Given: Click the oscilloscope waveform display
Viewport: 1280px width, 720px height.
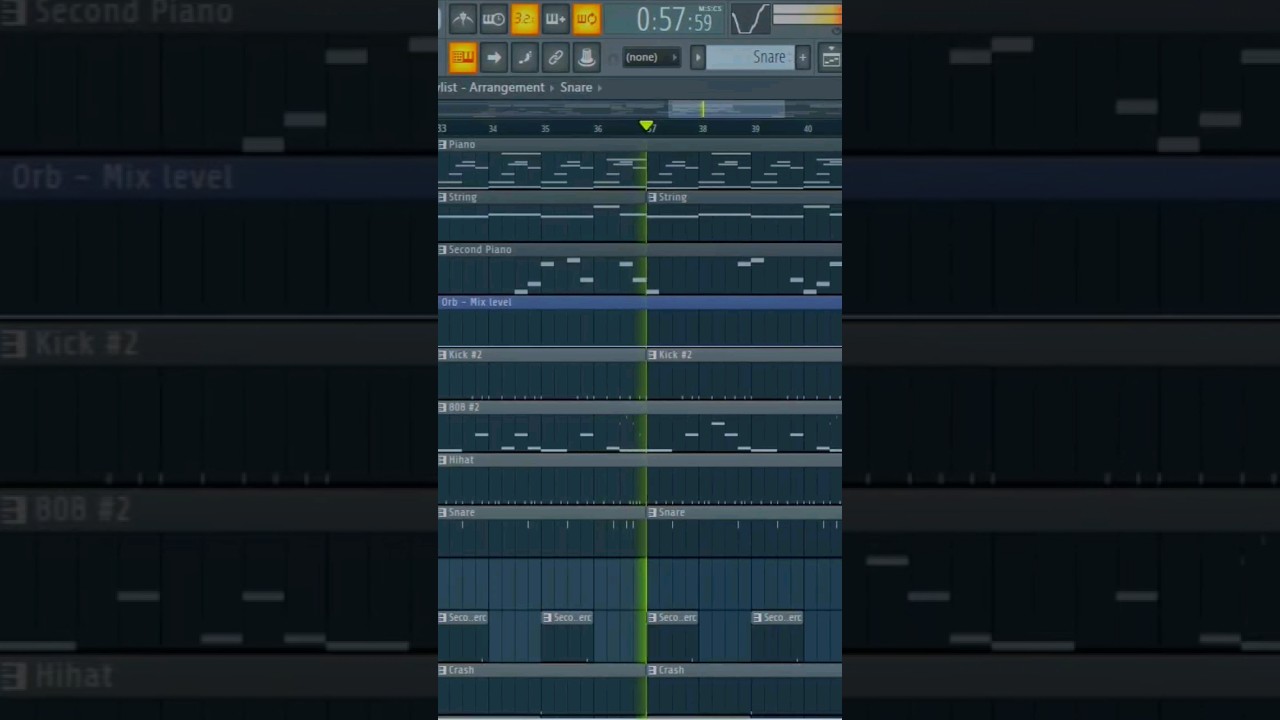Looking at the screenshot, I should [x=749, y=19].
